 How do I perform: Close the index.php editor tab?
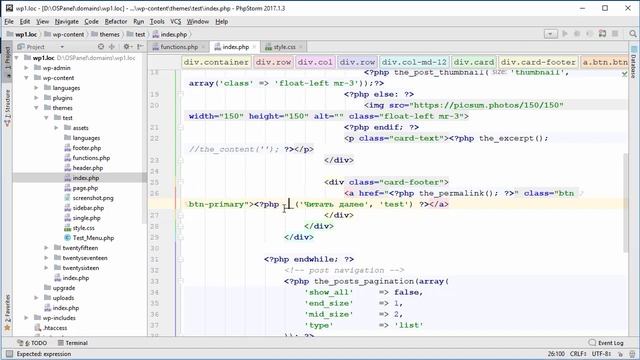[254, 47]
